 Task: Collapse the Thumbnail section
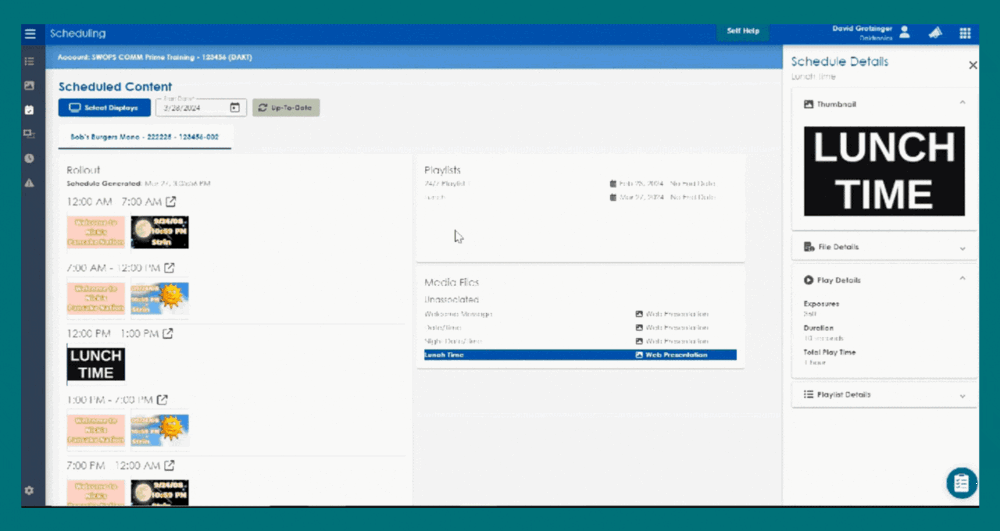coord(962,103)
